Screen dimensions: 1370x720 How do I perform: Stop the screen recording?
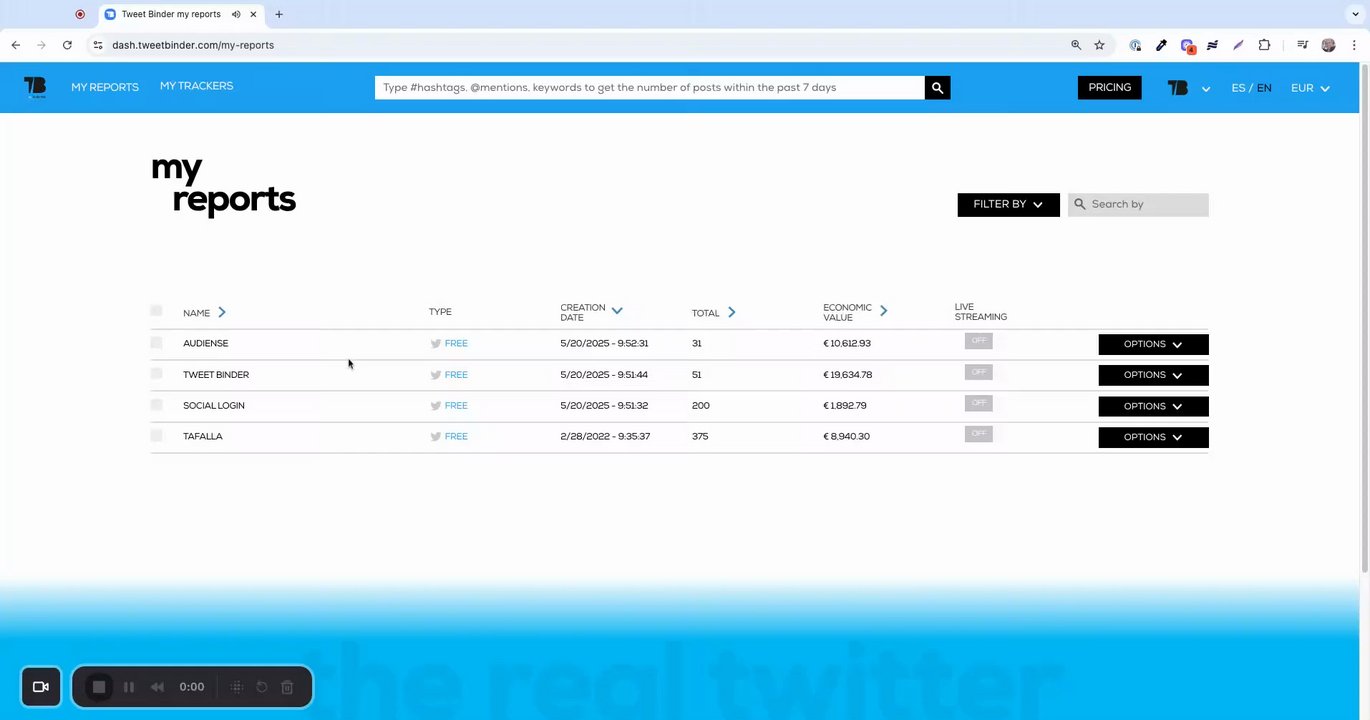tap(99, 687)
